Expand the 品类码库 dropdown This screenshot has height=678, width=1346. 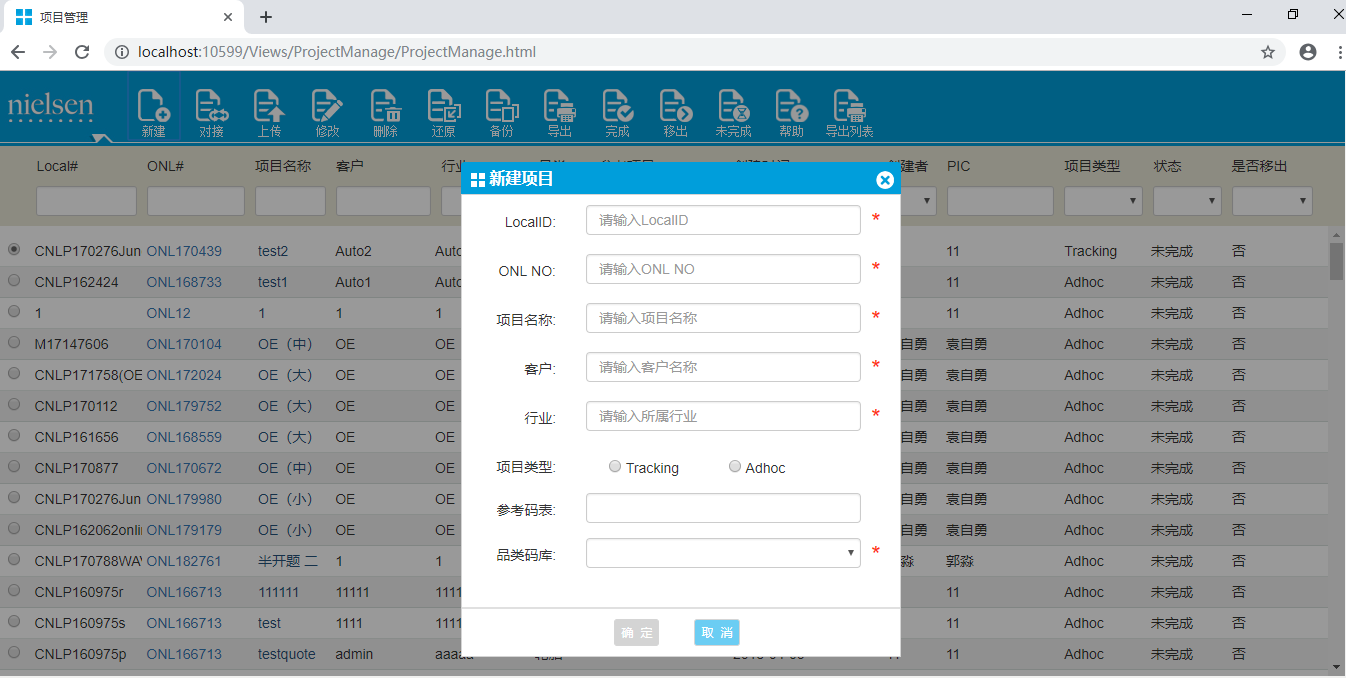click(722, 553)
